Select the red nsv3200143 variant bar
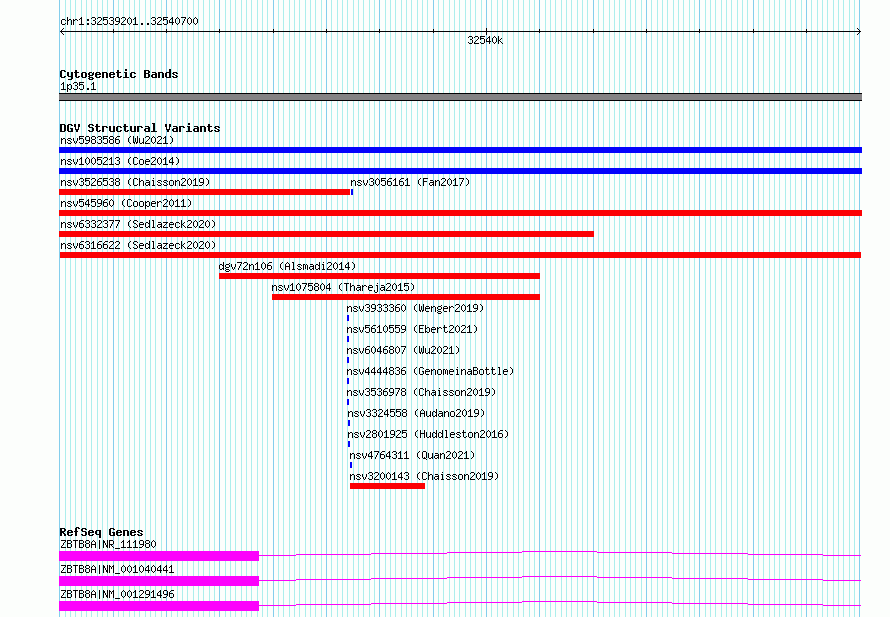The image size is (890, 617). 387,486
